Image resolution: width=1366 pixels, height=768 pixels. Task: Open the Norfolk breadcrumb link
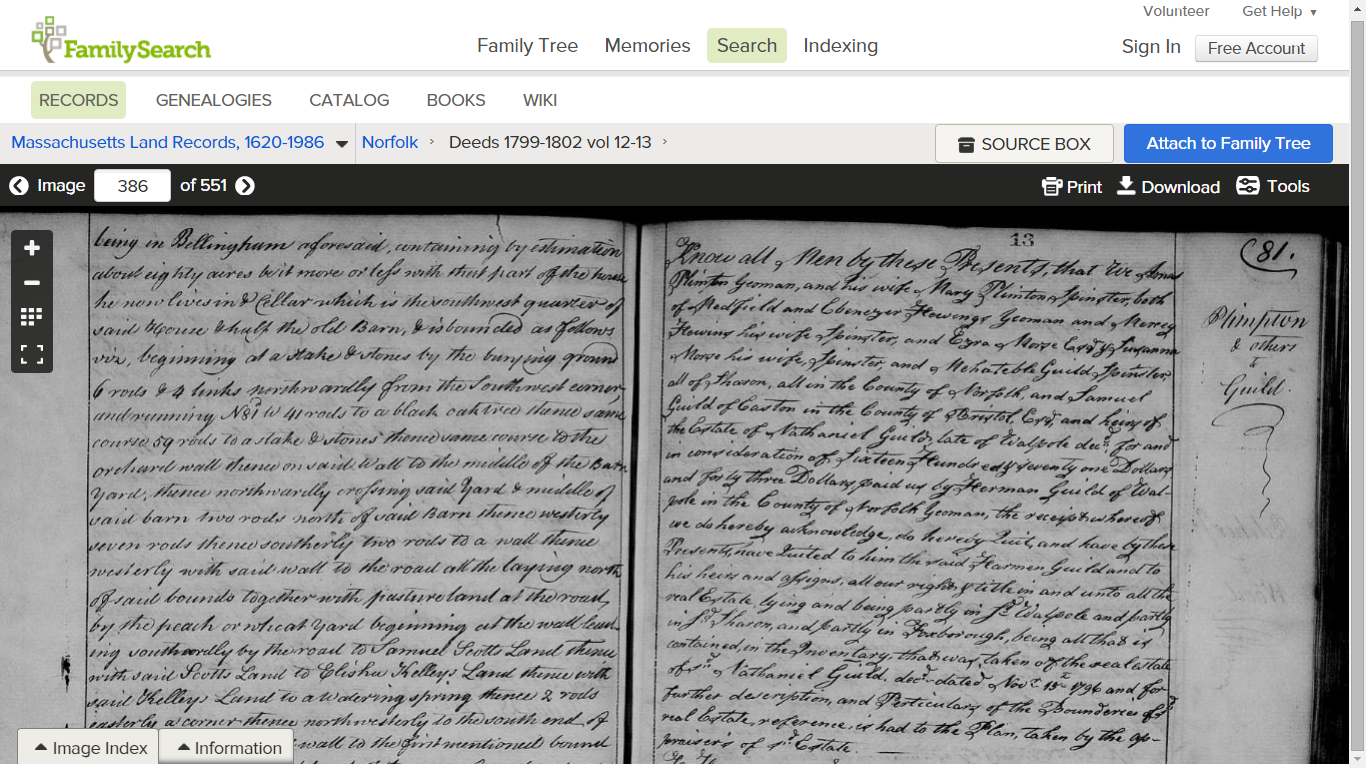pos(390,142)
